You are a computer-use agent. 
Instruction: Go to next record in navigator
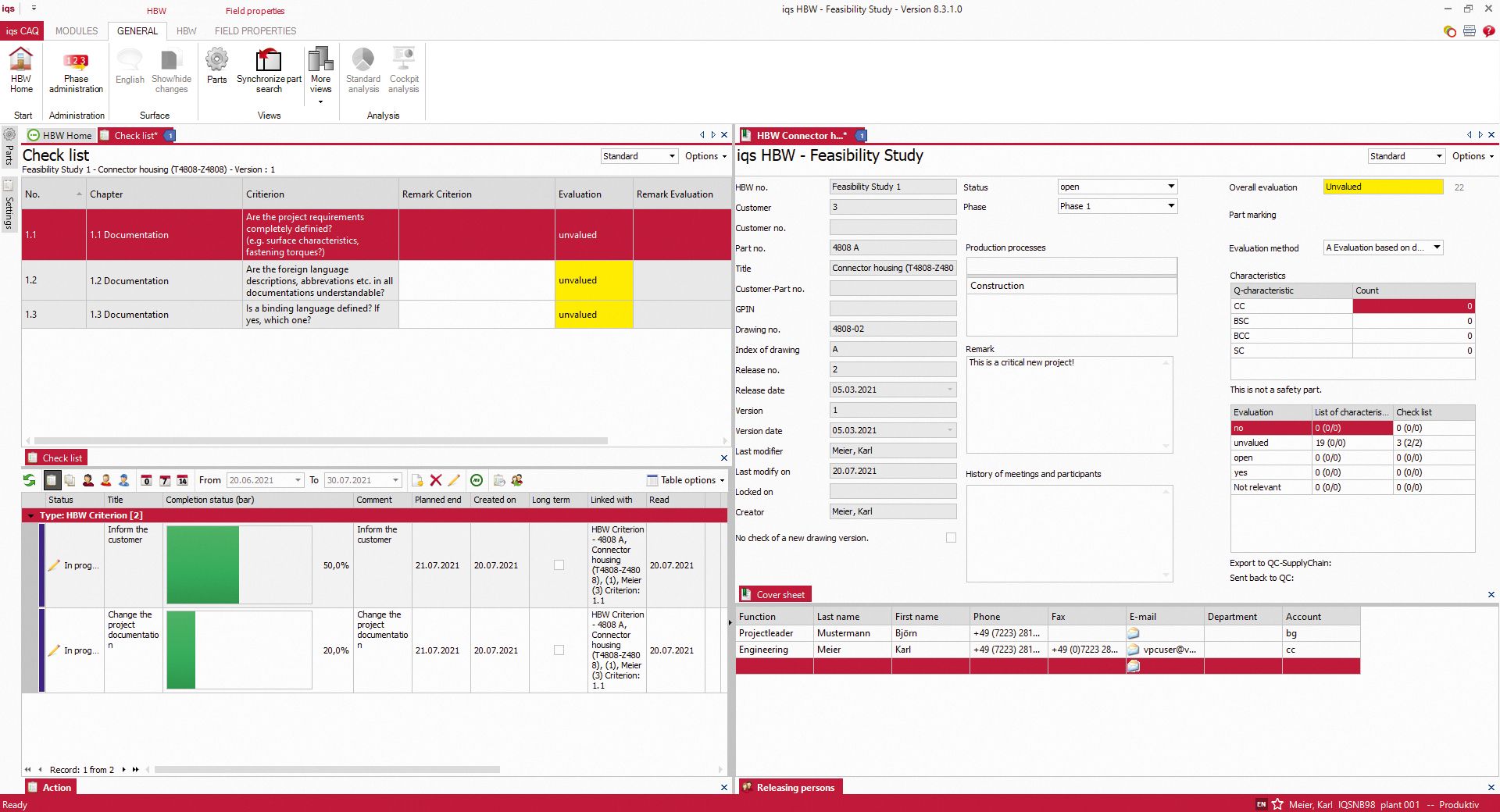pyautogui.click(x=123, y=770)
